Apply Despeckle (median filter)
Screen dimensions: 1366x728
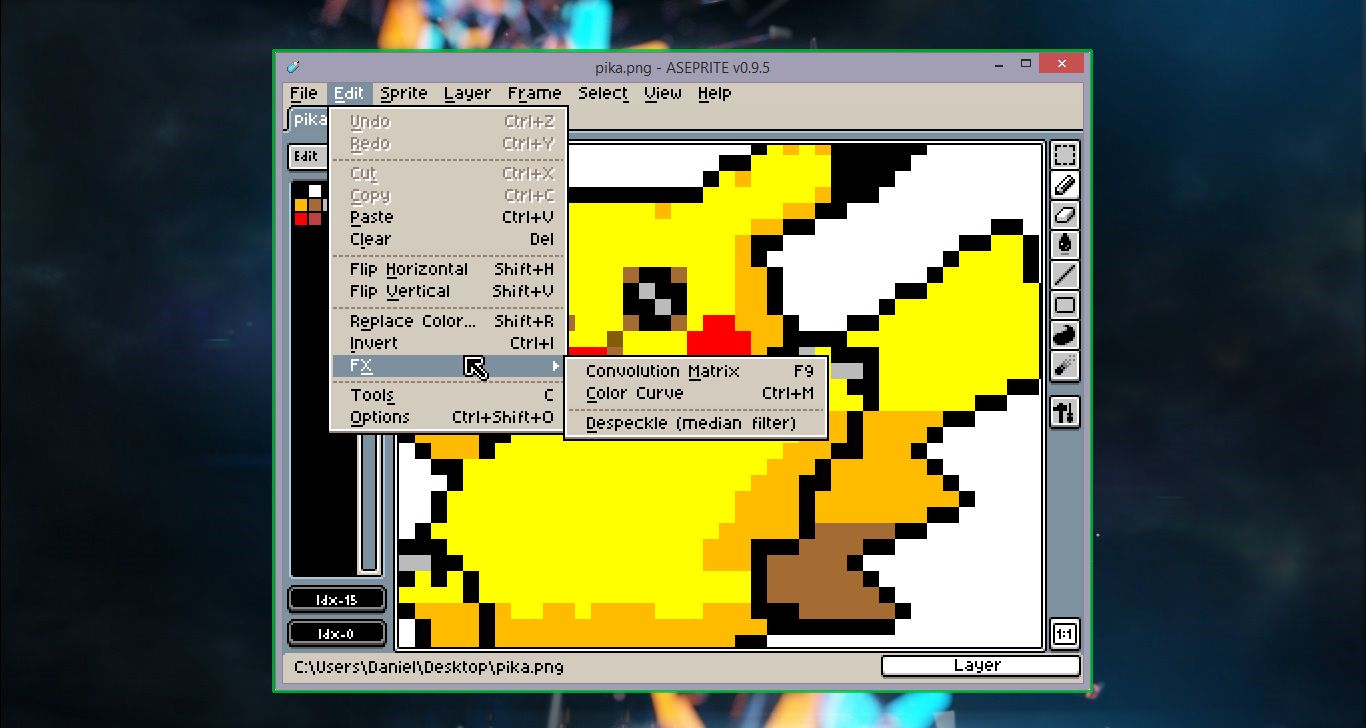[697, 423]
